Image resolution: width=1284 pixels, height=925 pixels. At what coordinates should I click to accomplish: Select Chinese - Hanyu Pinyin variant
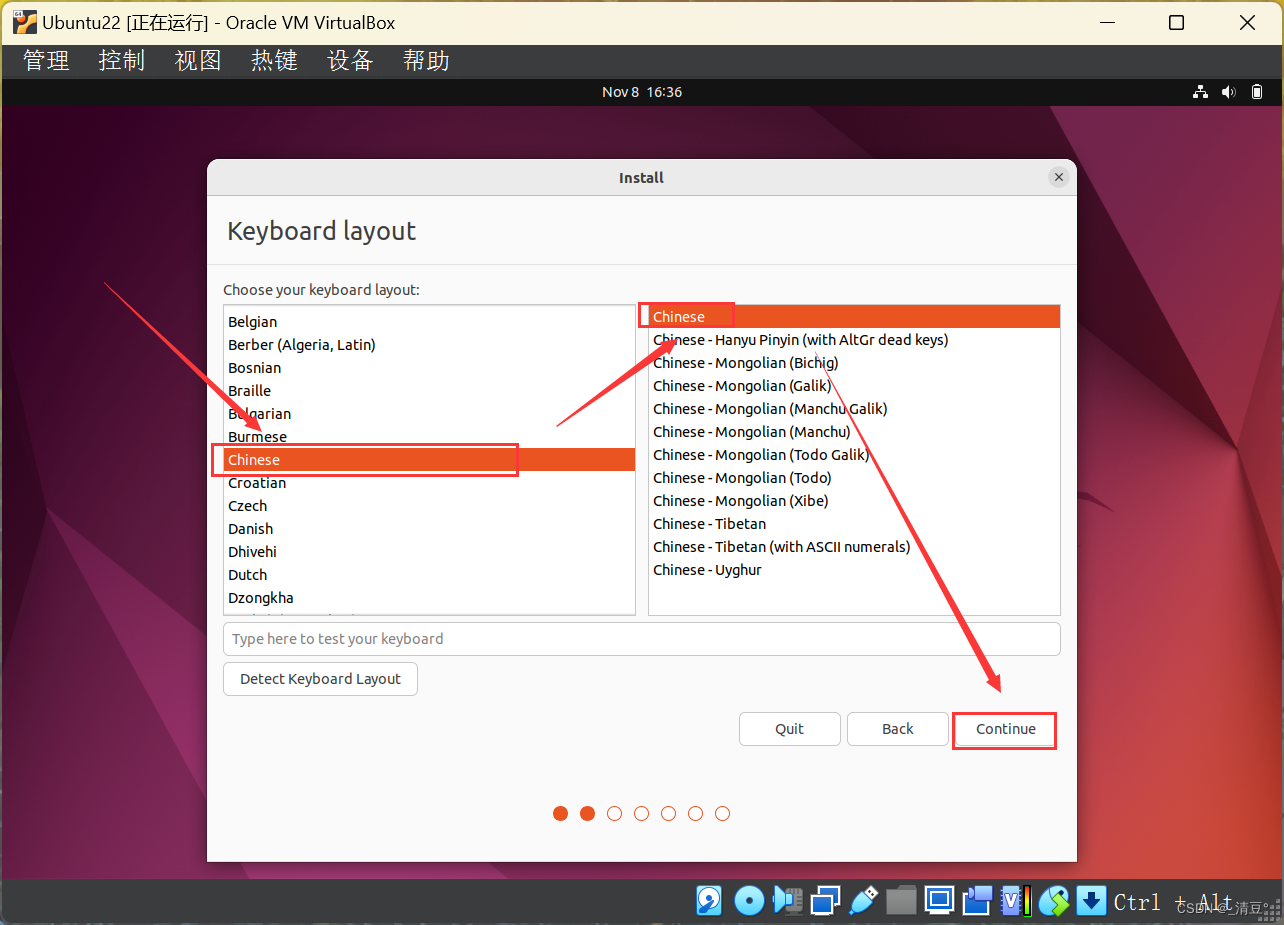(x=854, y=340)
